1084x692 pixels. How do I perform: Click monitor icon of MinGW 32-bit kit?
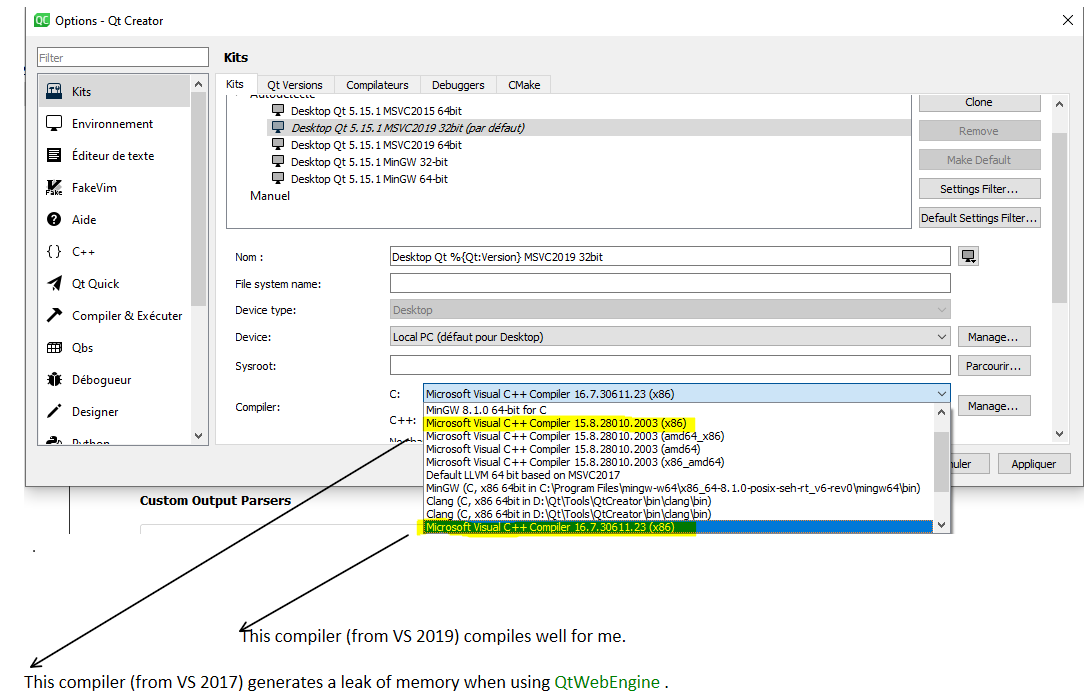tap(278, 161)
